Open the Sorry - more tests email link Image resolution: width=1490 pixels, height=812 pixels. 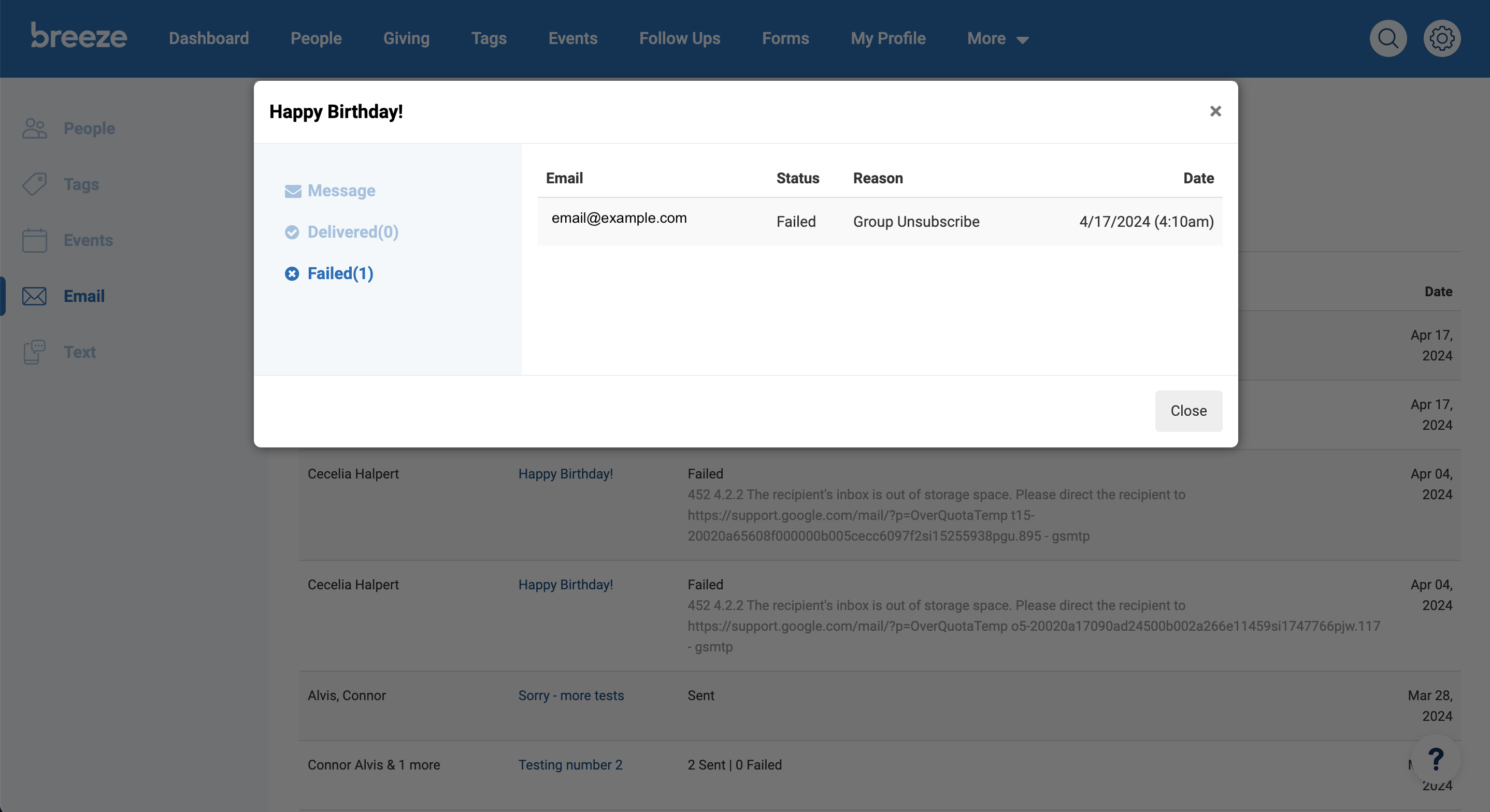(x=571, y=695)
